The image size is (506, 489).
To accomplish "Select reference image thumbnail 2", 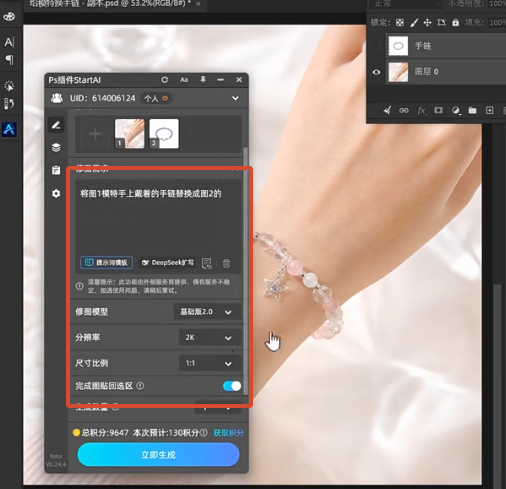I will coord(164,134).
